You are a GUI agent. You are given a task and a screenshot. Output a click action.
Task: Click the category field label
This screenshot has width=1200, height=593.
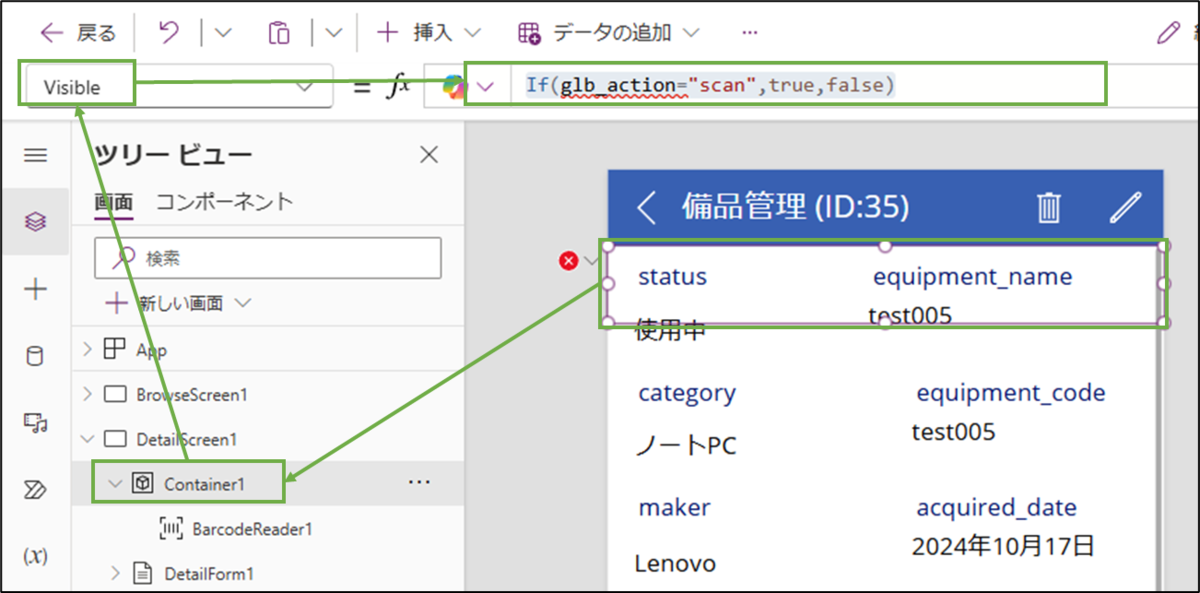click(687, 393)
